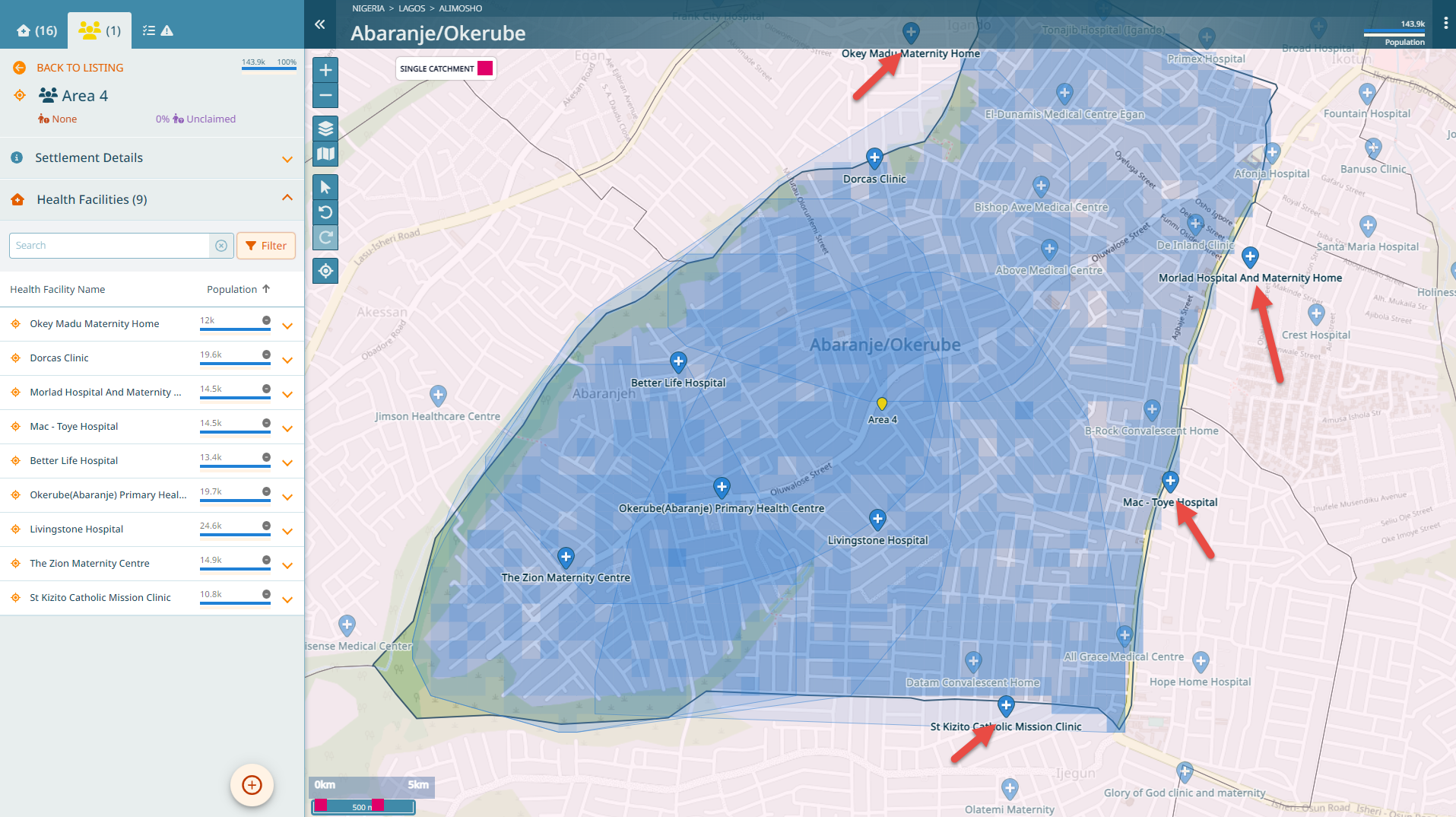Click left pink handle on the 500 m slider
1456x817 pixels.
[321, 805]
